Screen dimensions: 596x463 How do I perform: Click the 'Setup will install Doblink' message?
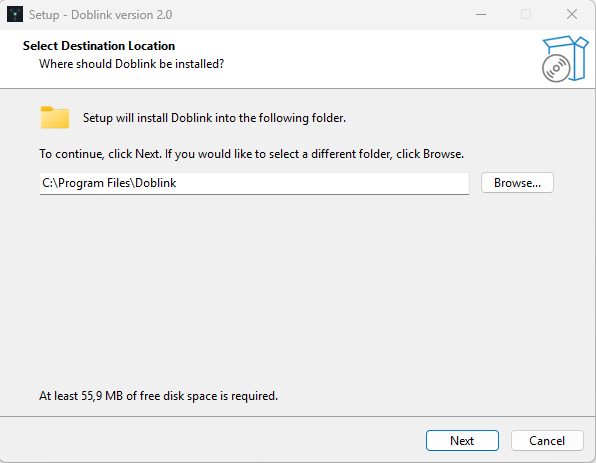click(214, 118)
